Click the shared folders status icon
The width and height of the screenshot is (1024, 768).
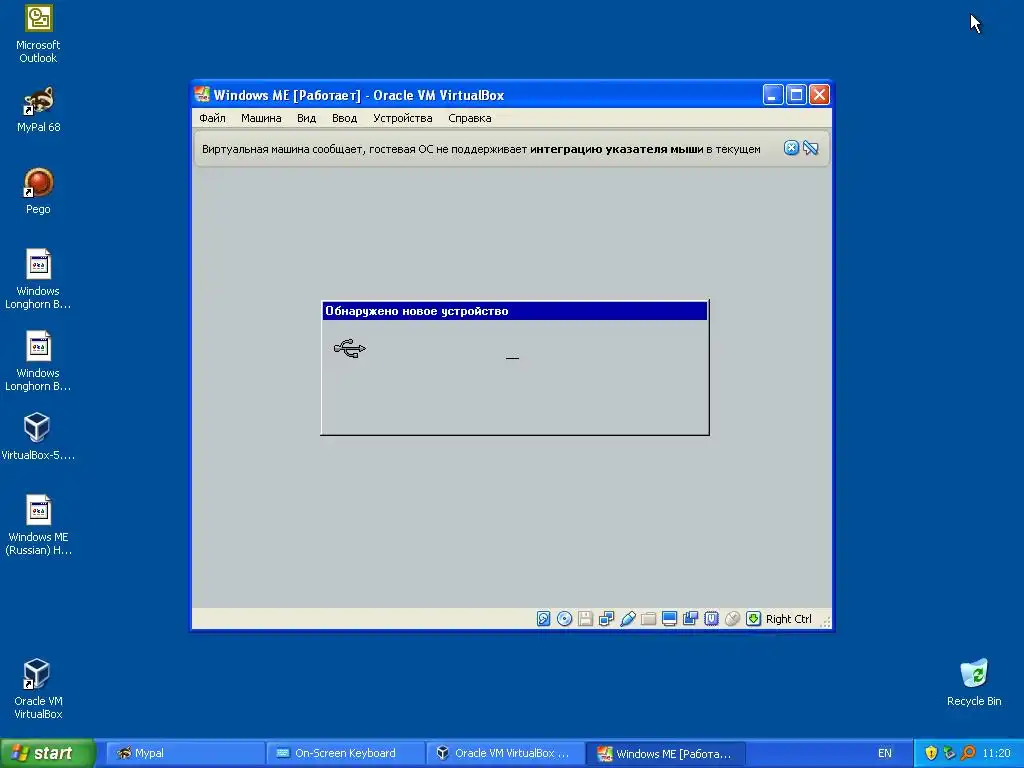648,618
